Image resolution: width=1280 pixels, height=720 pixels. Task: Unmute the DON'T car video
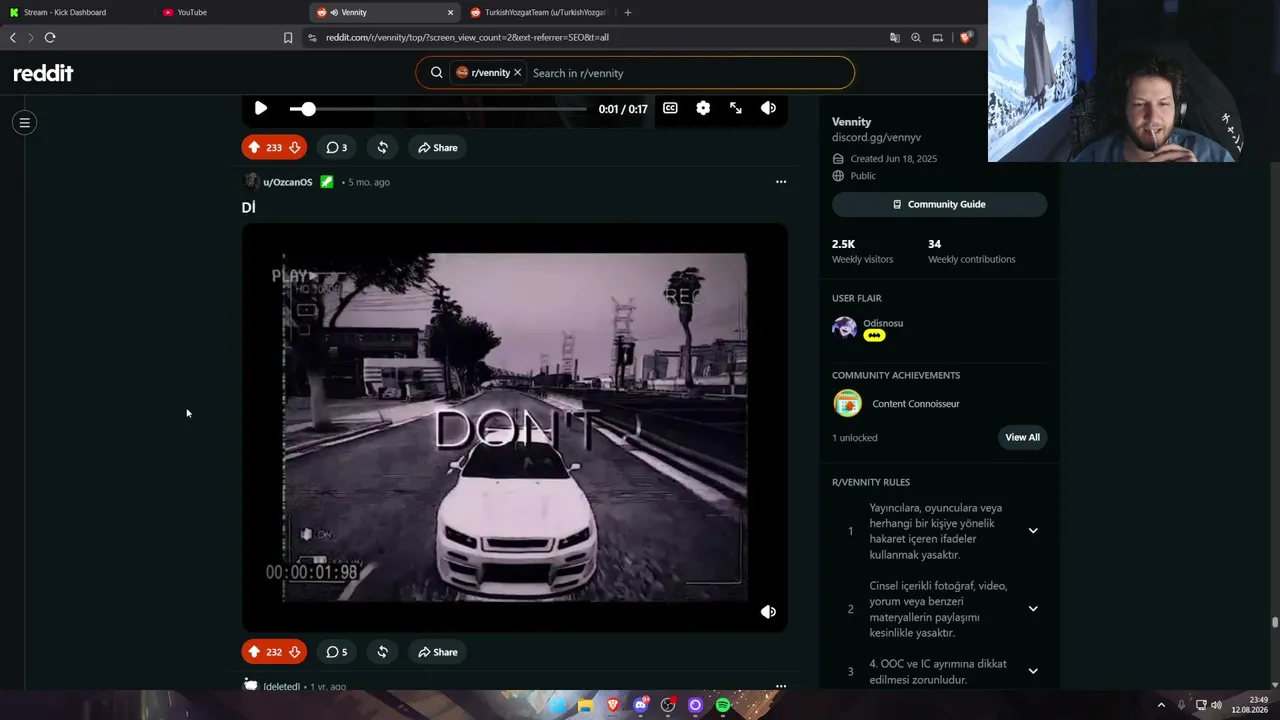click(768, 612)
